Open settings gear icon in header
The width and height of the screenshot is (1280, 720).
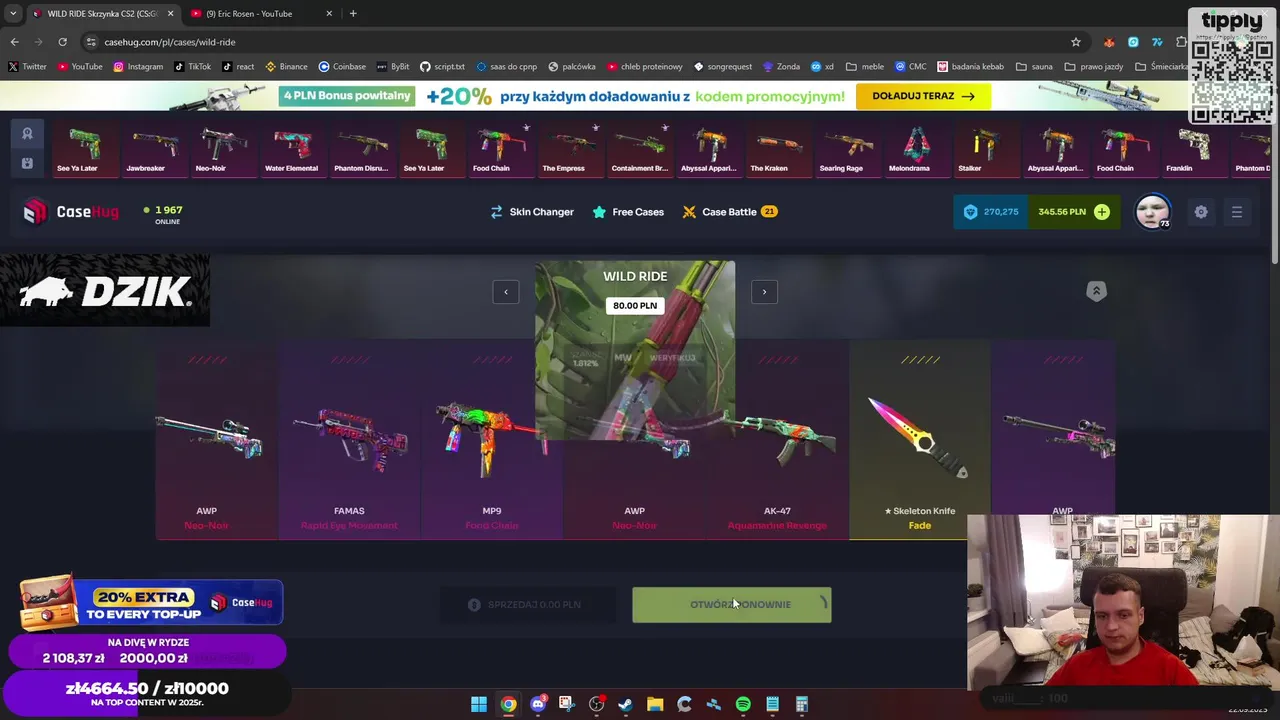1201,212
